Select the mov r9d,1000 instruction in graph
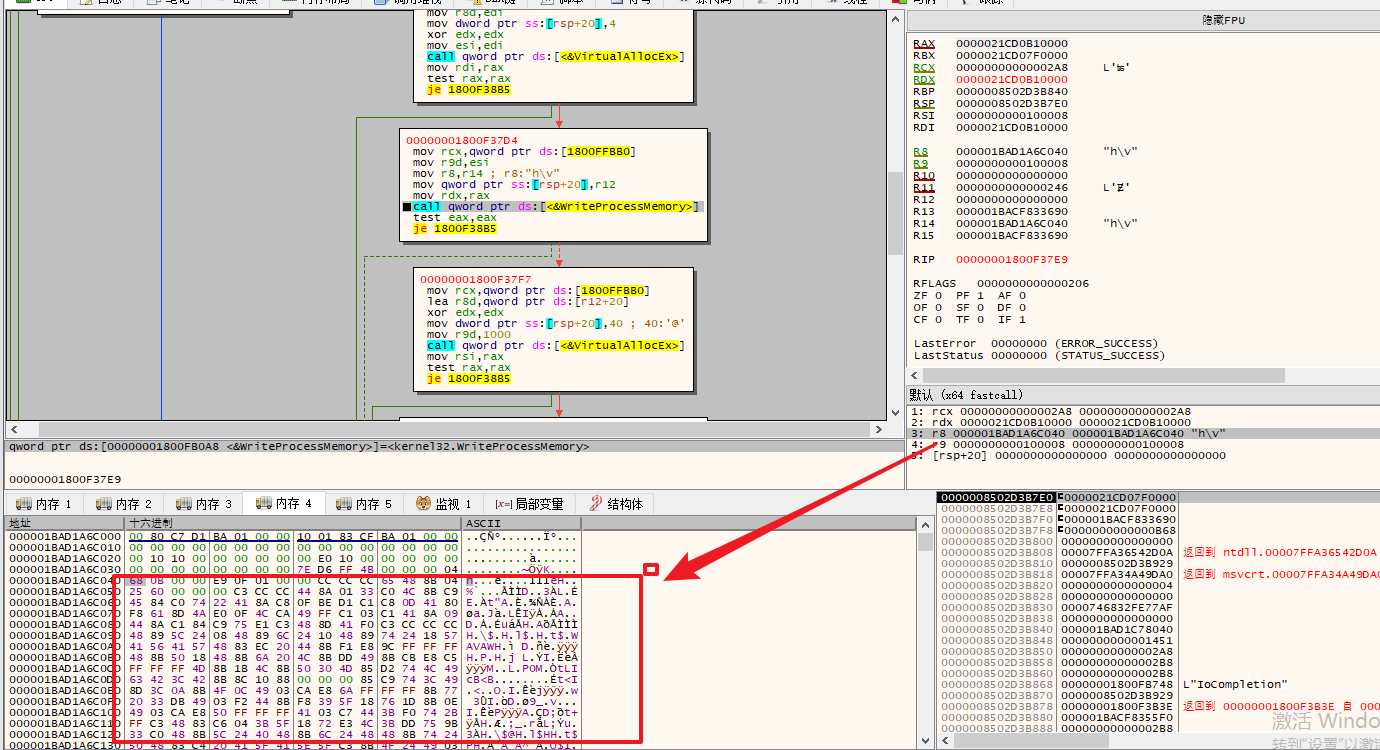Screen dimensions: 1380x750 (x=467, y=334)
